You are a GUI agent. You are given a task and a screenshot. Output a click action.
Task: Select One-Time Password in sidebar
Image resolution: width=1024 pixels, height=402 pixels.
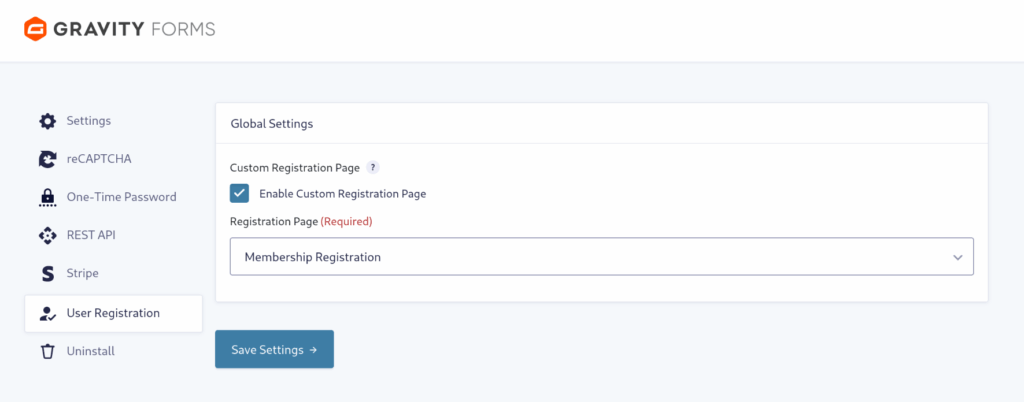point(121,197)
